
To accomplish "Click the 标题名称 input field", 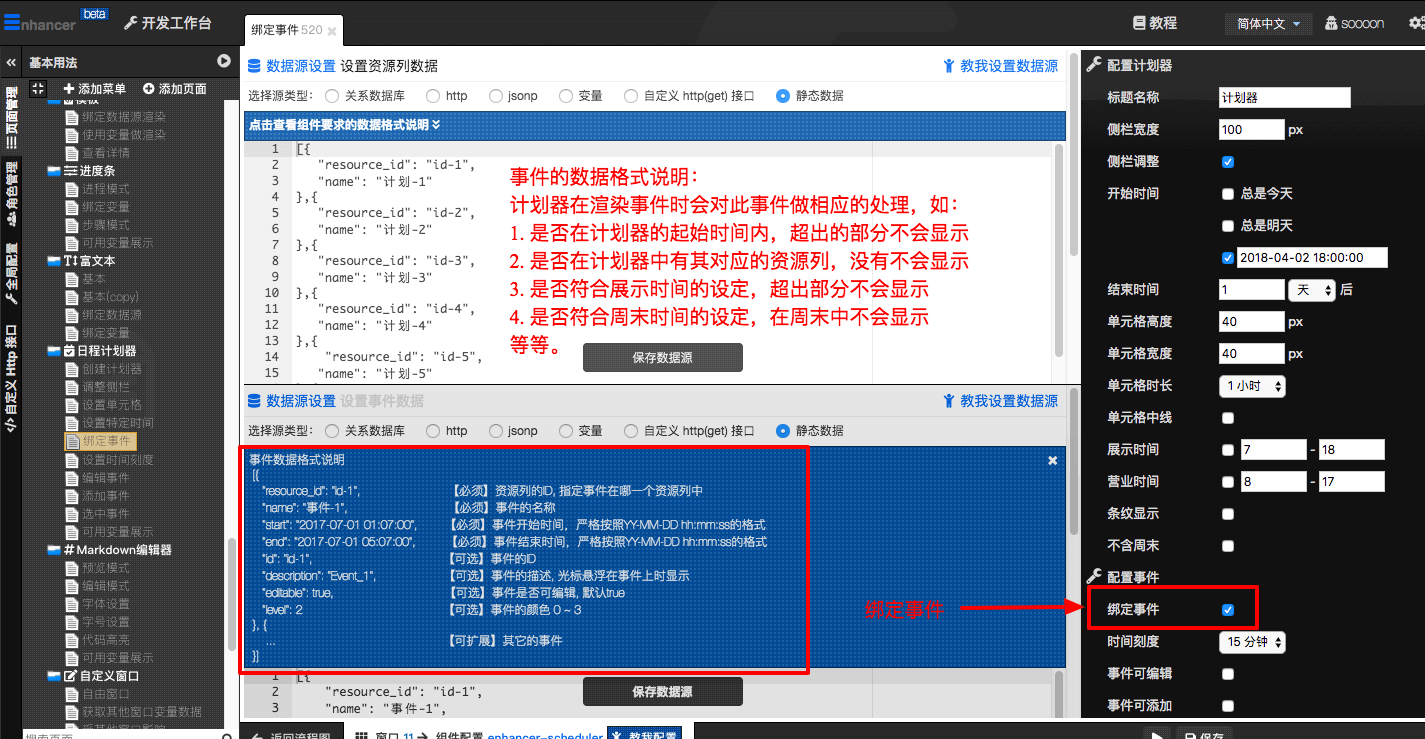I will pyautogui.click(x=1284, y=98).
